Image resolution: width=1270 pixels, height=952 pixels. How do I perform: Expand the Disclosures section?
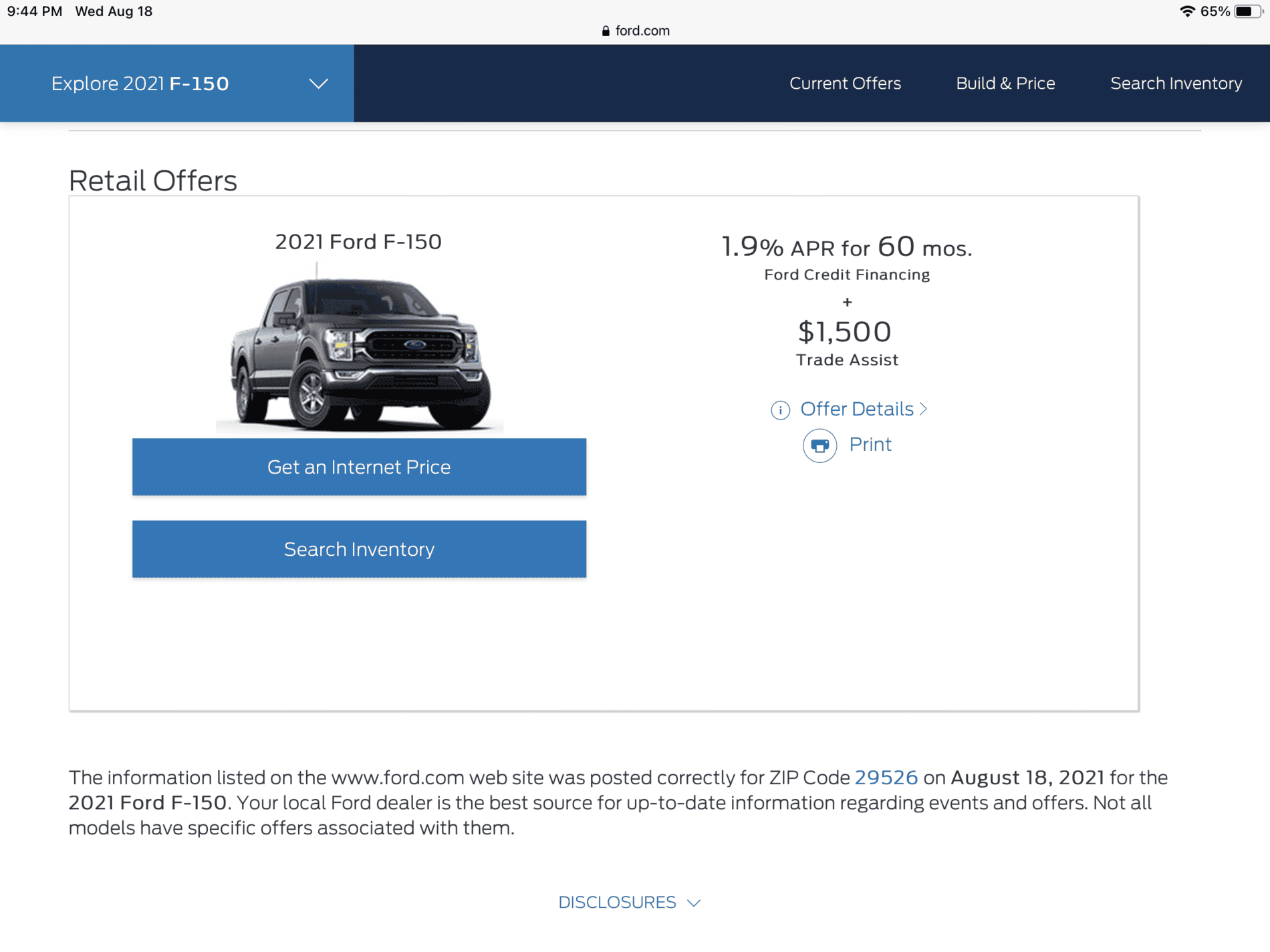coord(629,903)
